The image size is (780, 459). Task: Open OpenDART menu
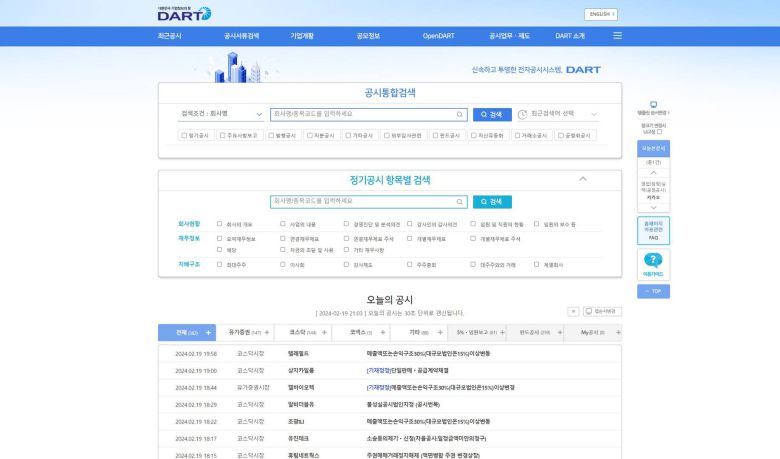pos(438,36)
